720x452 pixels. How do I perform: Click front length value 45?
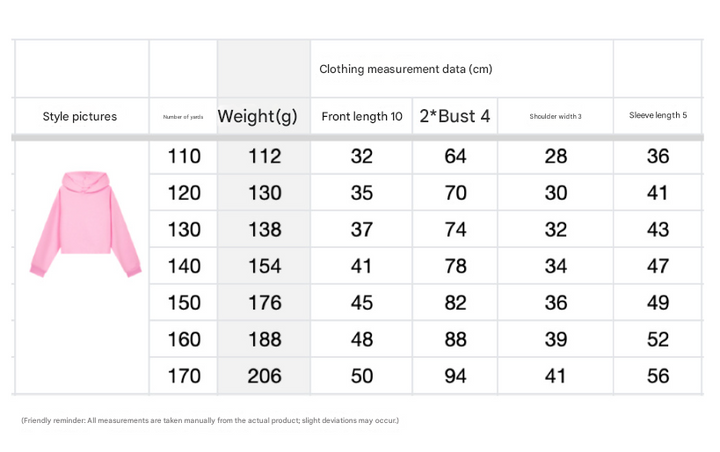tap(362, 303)
